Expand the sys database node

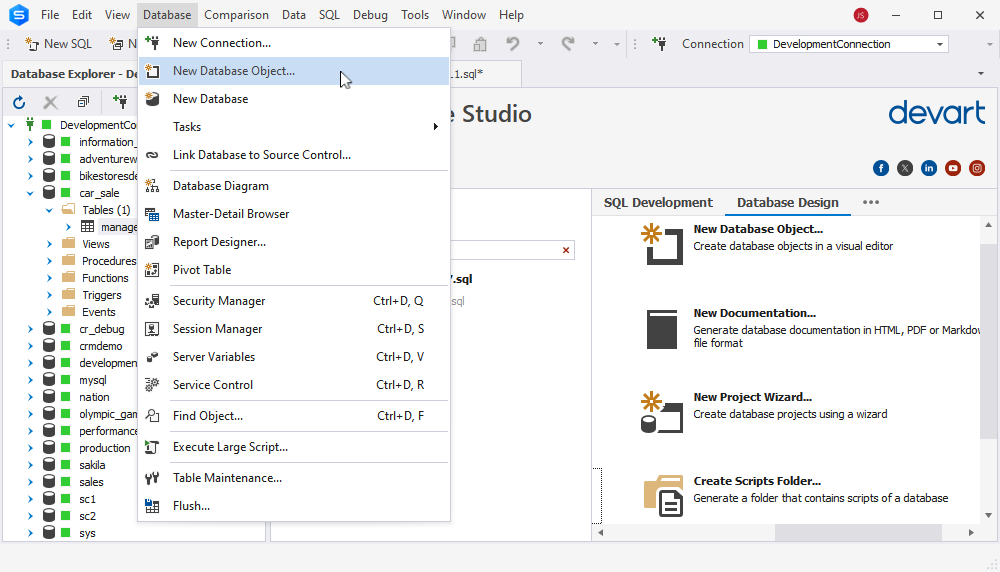coord(30,533)
